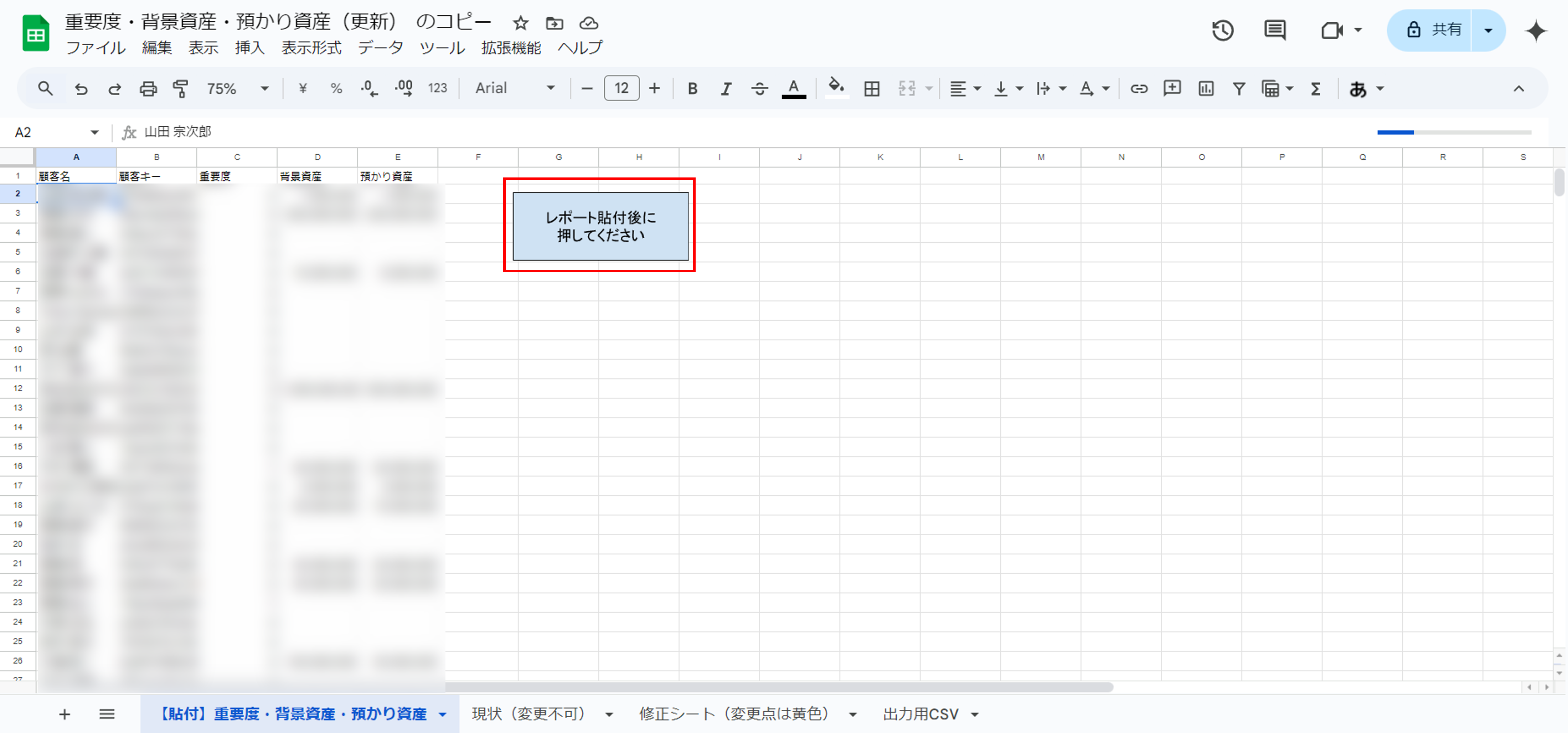1568x733 pixels.
Task: Click the functions sigma icon
Action: tap(1315, 89)
